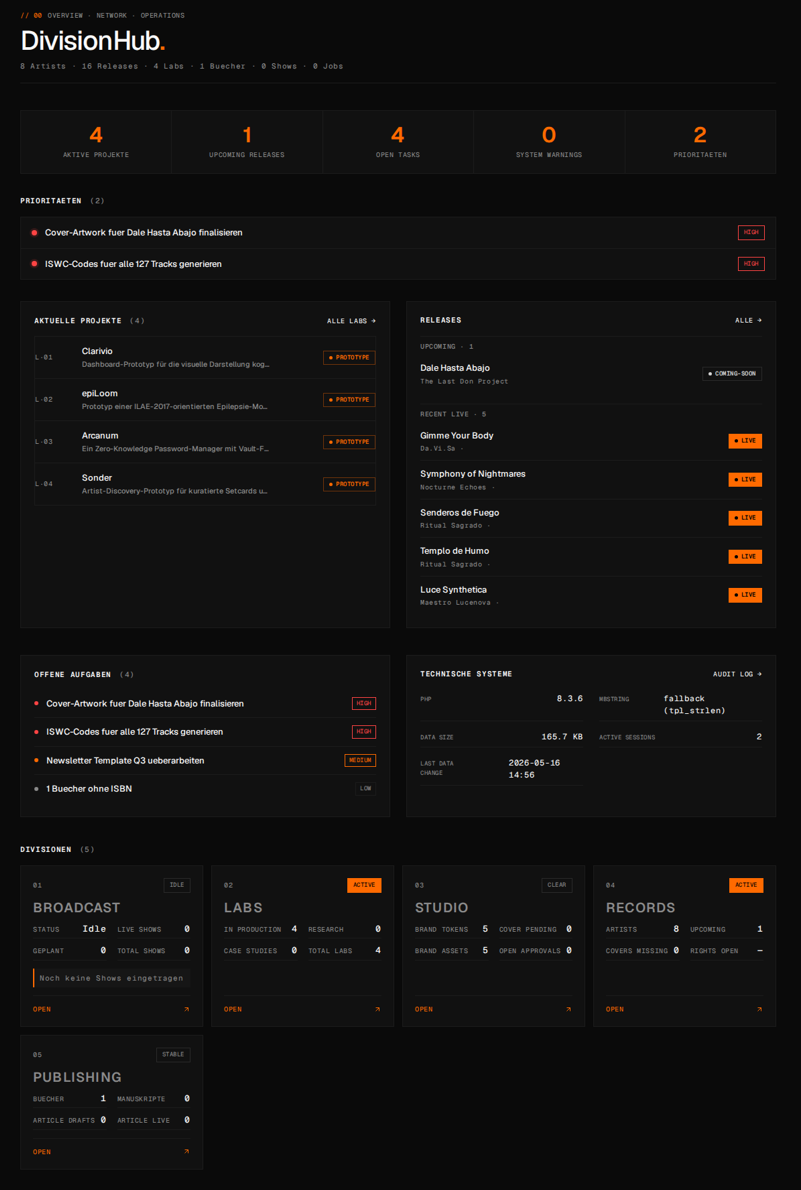Select Operations in top breadcrumb

click(x=162, y=15)
